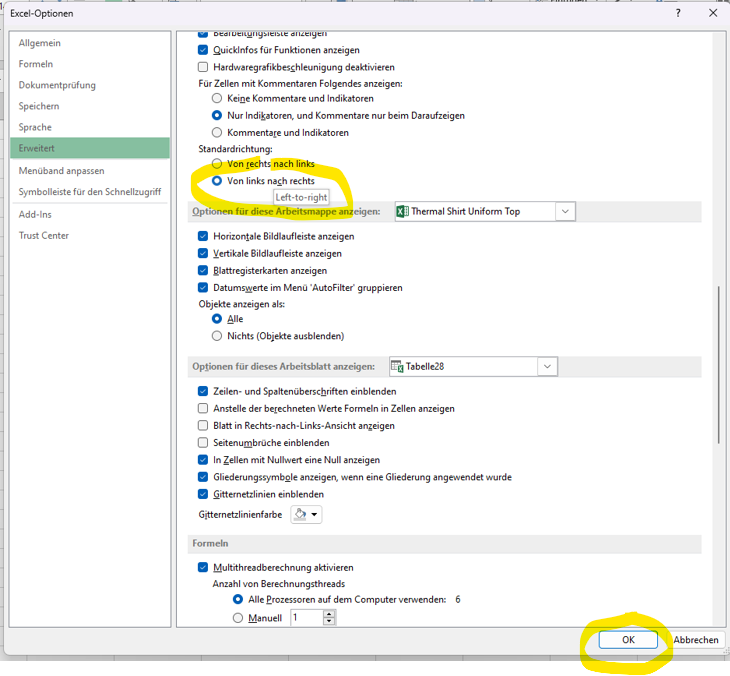The image size is (730, 676).
Task: Toggle Zeilen- und Spaltenüberschriften einblenden
Action: 203,391
